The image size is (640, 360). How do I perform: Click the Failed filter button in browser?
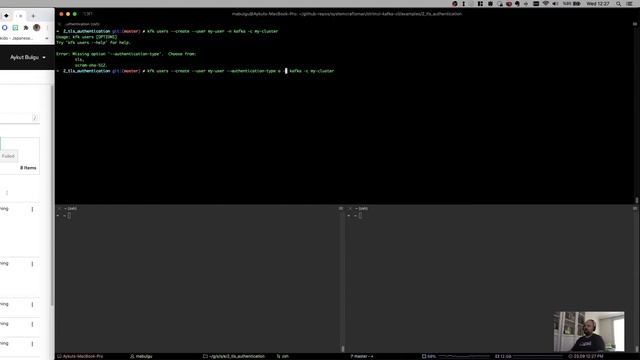click(8, 156)
